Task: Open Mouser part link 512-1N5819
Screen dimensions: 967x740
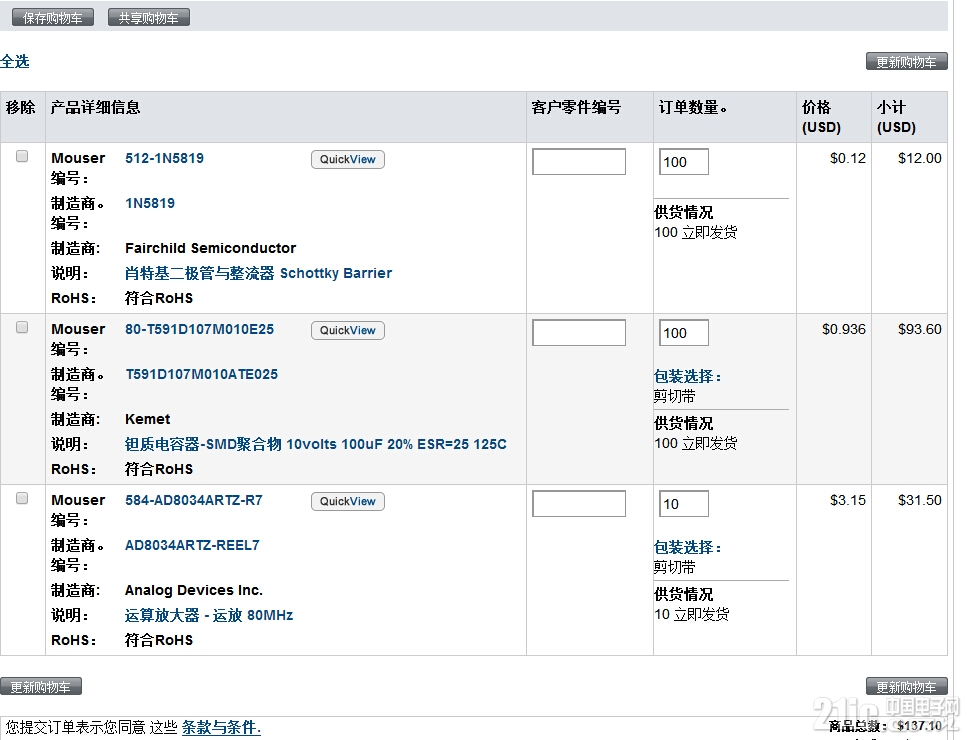Action: 164,158
